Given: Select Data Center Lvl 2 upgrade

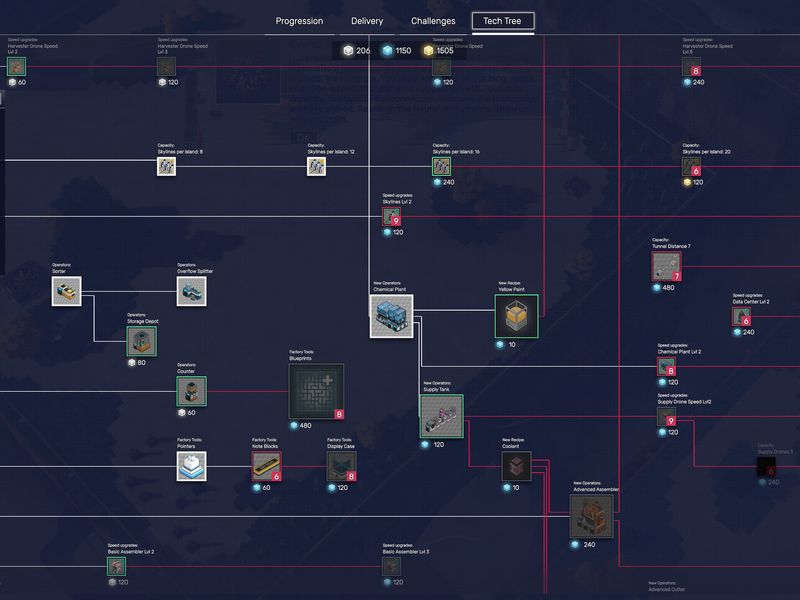Looking at the screenshot, I should 741,316.
